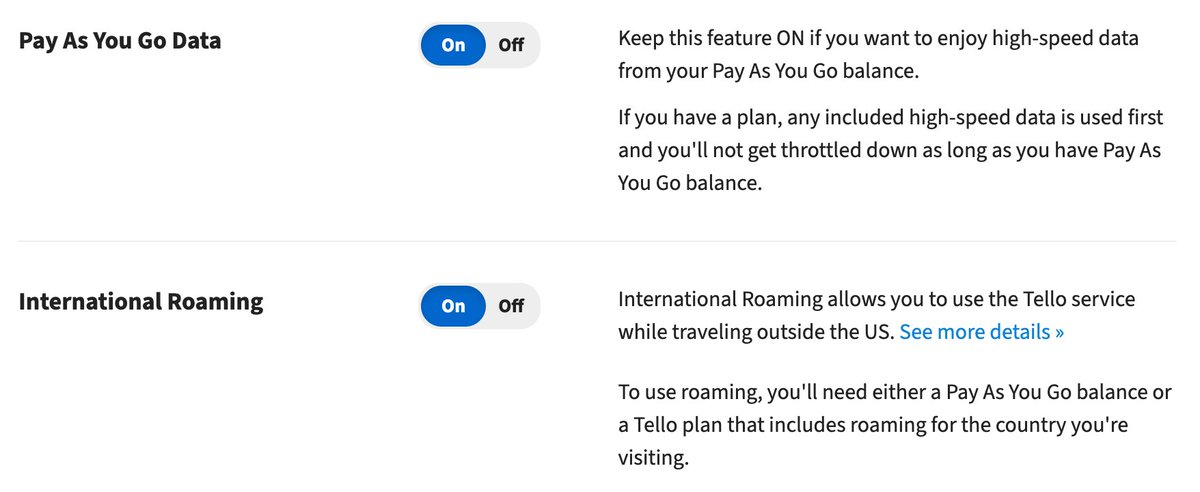Select On for International Roaming
The height and width of the screenshot is (492, 1200).
[x=453, y=306]
